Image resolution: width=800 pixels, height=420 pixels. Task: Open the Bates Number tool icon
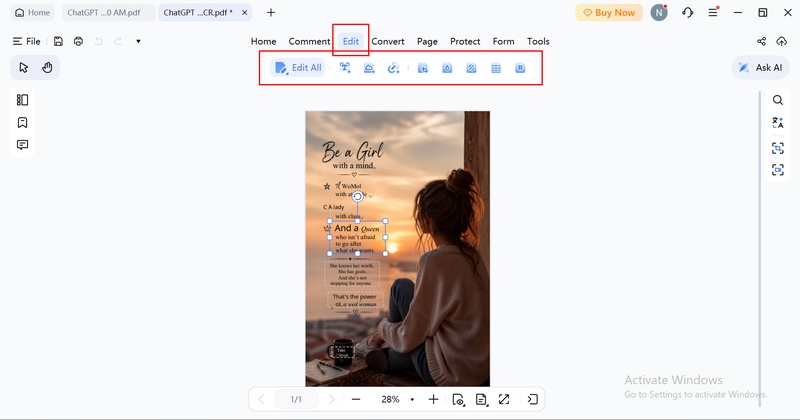[520, 67]
